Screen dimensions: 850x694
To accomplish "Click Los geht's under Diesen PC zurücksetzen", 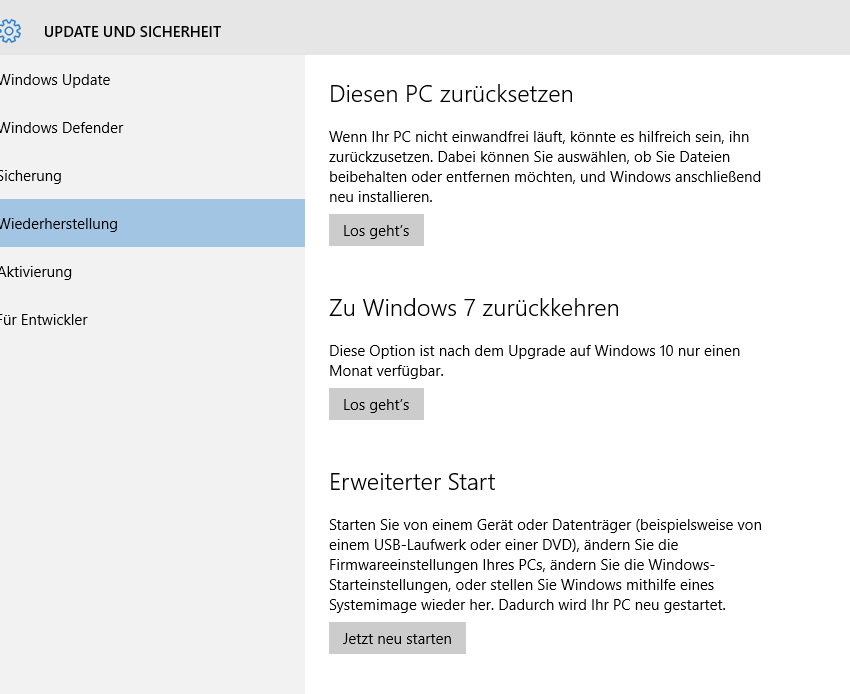I will (x=376, y=230).
